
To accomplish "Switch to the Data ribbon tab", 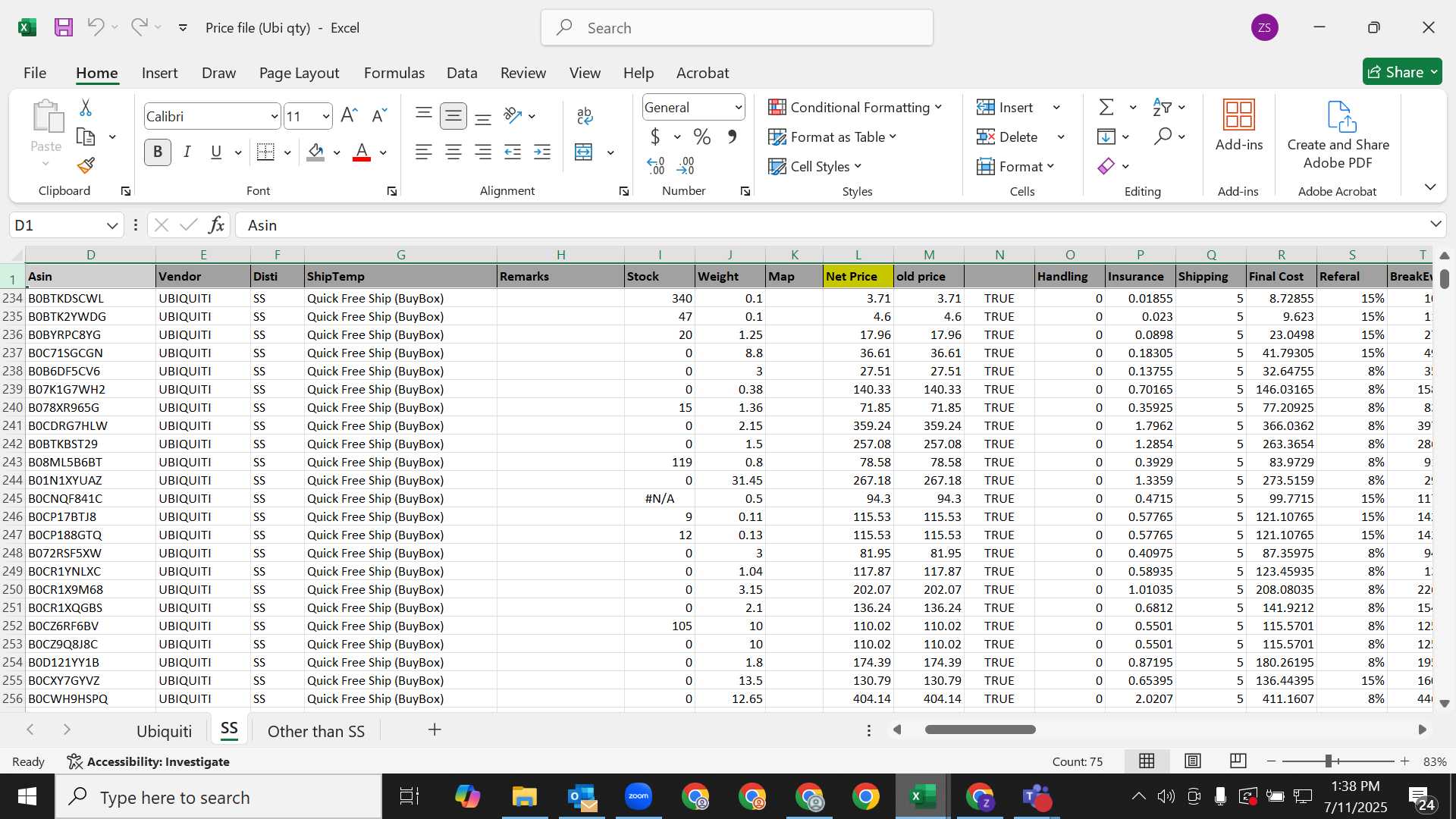I will pyautogui.click(x=462, y=73).
